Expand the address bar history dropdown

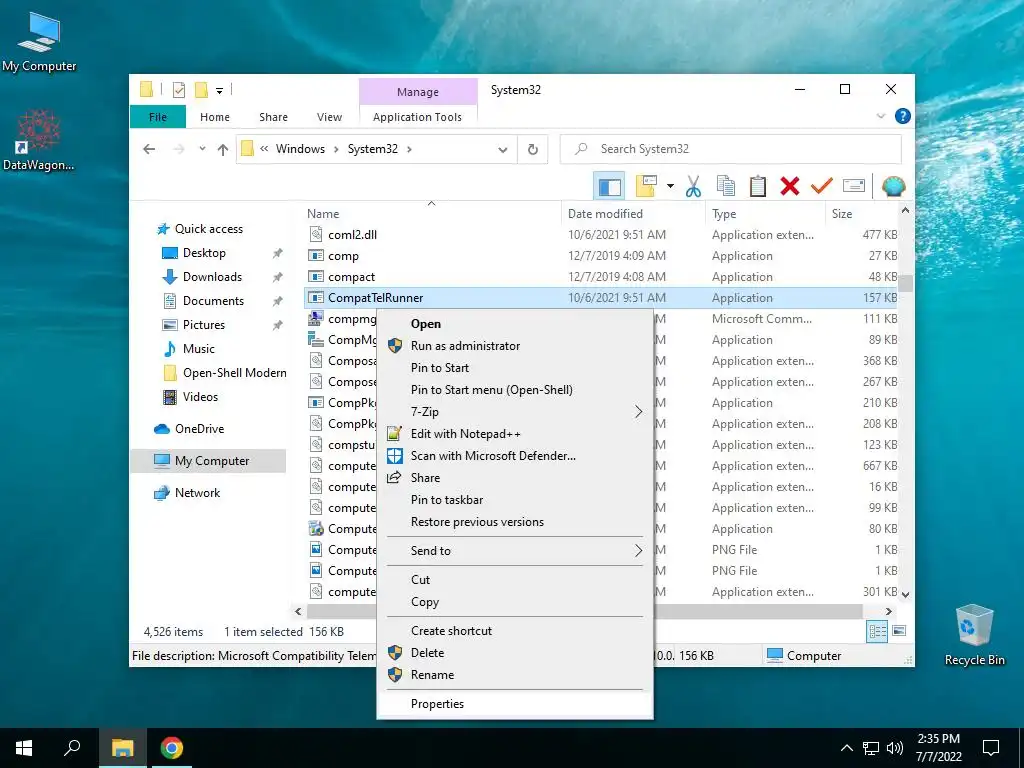coord(503,150)
